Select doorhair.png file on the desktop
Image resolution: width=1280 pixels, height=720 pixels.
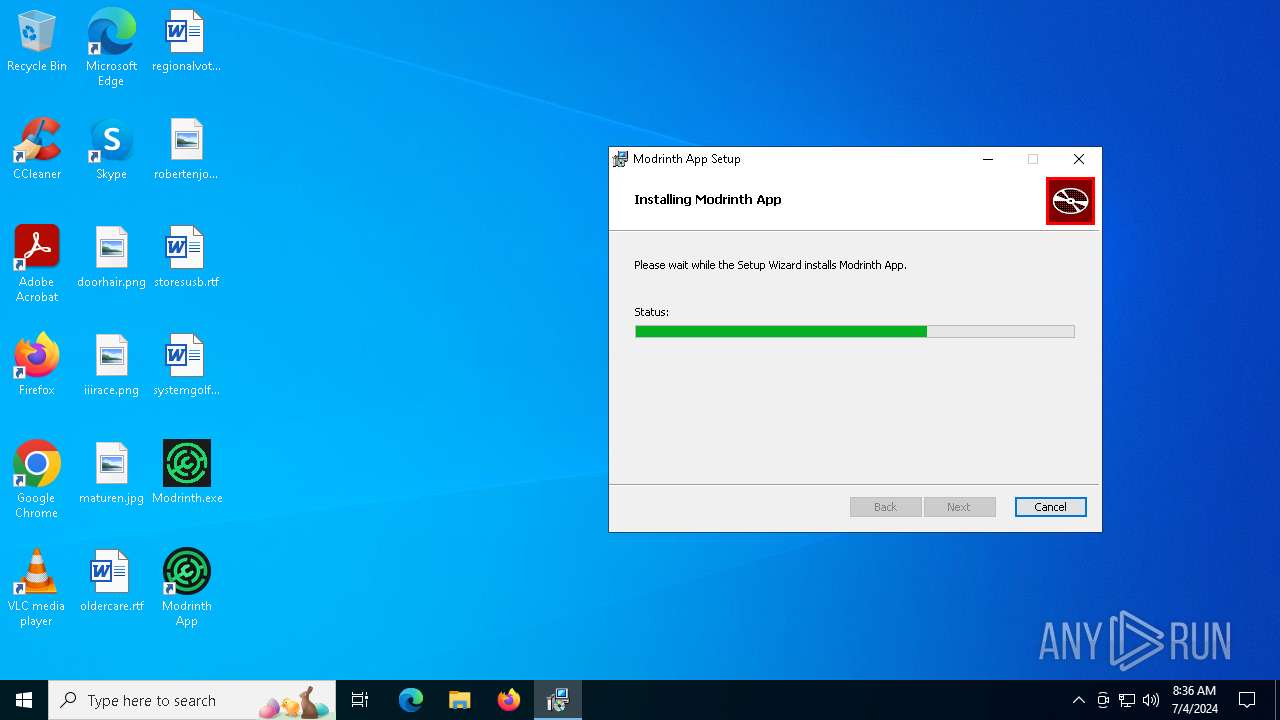coord(111,258)
